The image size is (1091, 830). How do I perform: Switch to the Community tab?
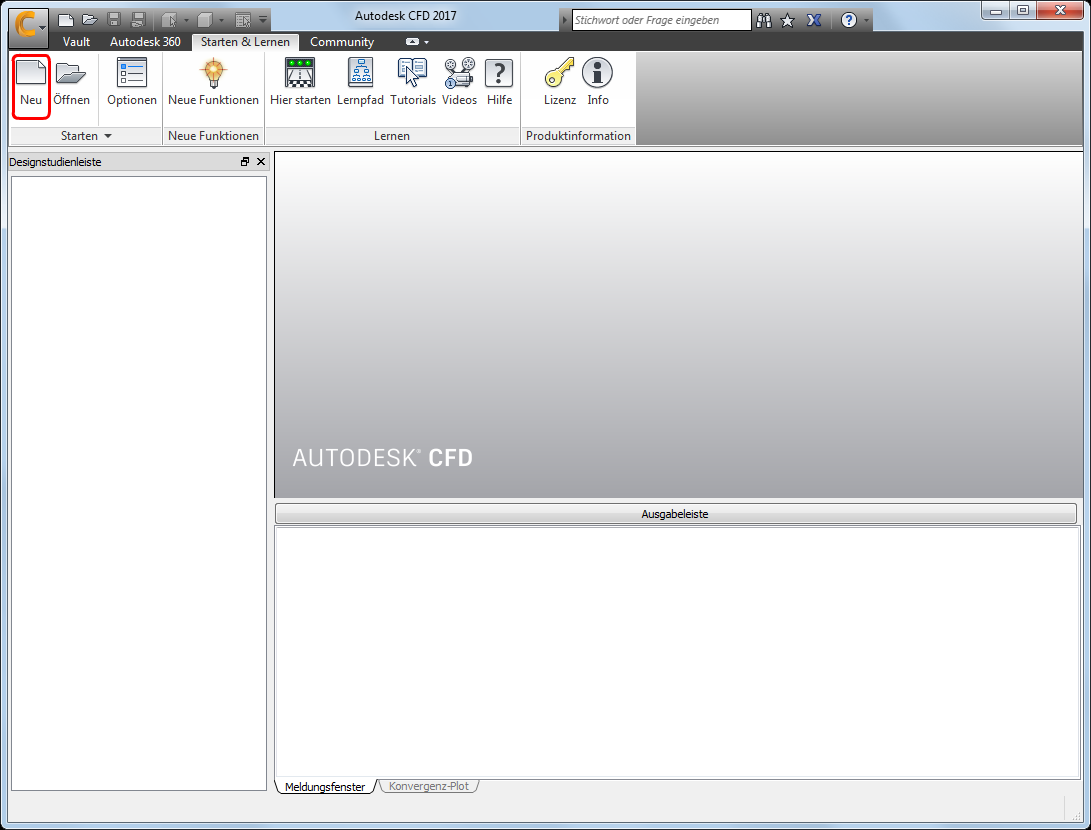pyautogui.click(x=342, y=42)
